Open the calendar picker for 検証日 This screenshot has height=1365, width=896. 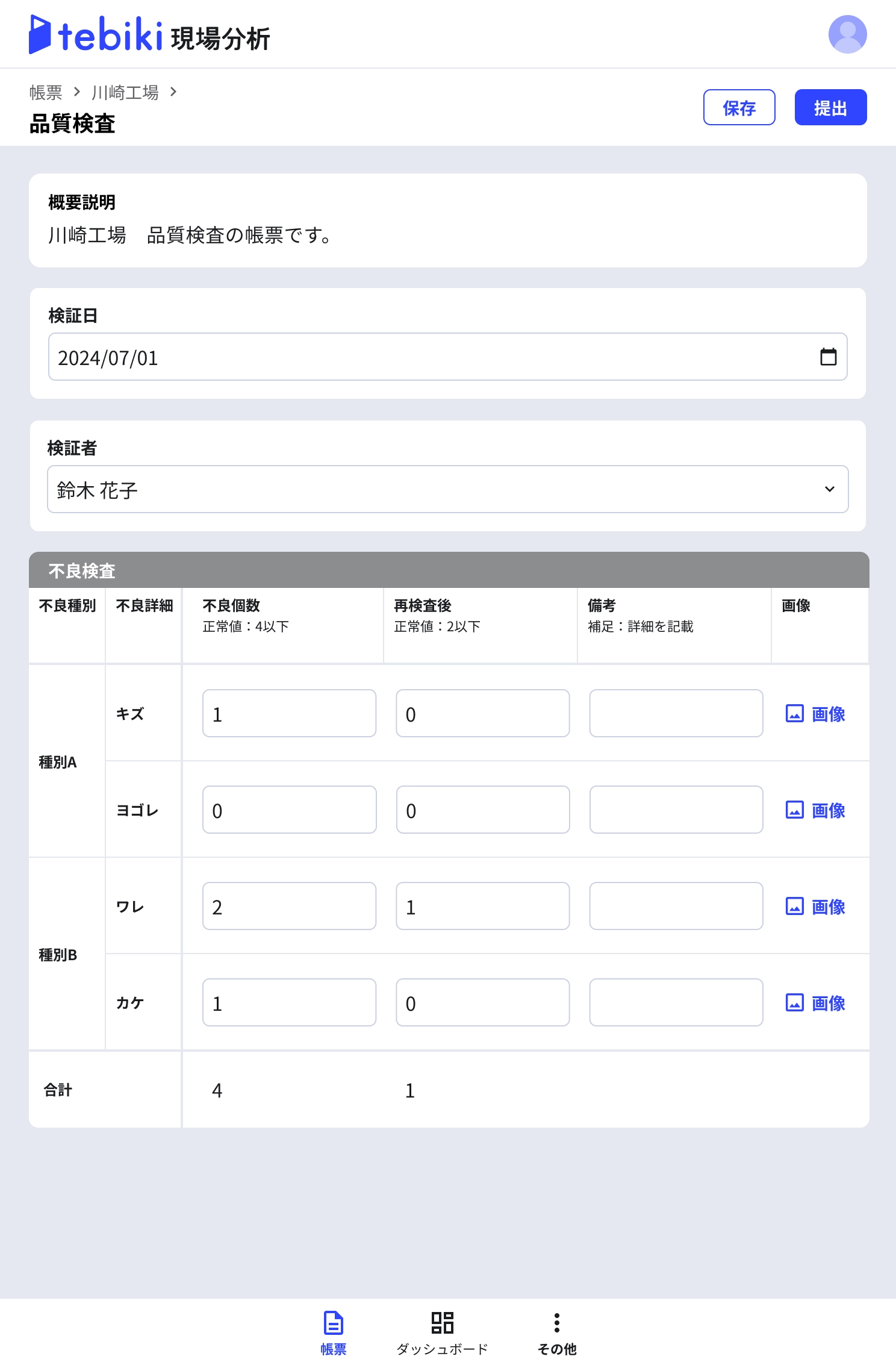tap(828, 357)
